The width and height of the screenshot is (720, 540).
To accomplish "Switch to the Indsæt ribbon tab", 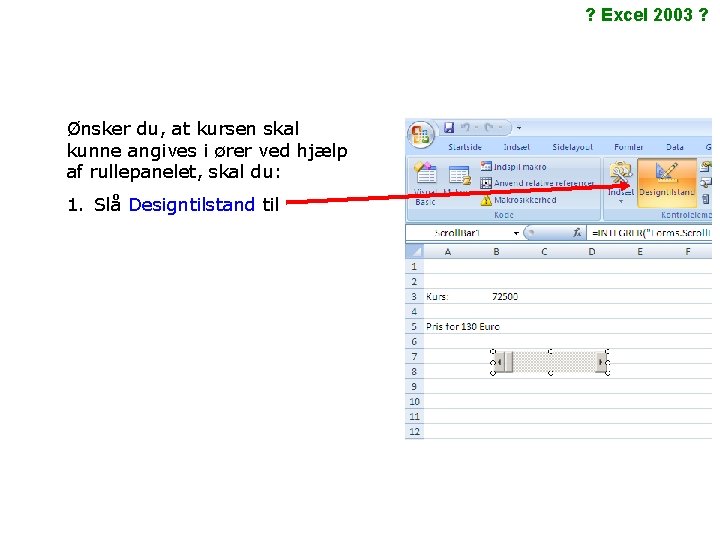I will coord(516,147).
